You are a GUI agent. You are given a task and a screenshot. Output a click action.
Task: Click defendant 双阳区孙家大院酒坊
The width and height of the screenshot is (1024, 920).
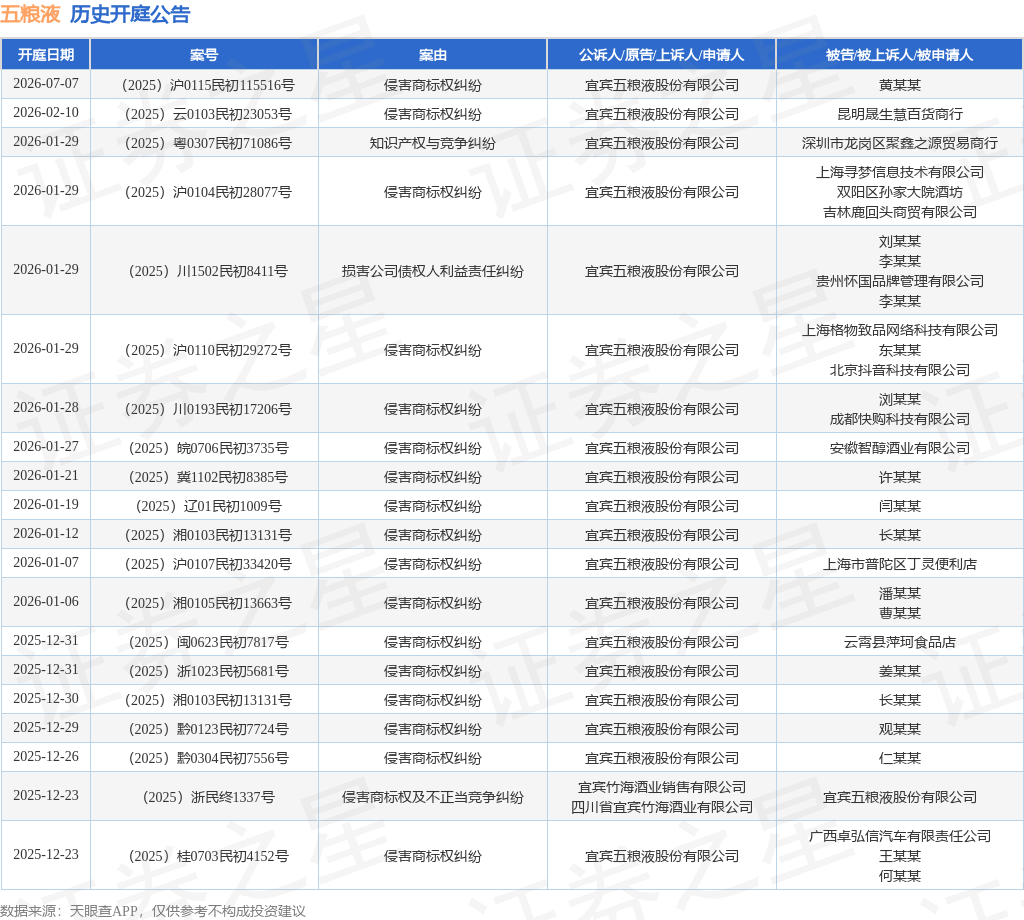pyautogui.click(x=899, y=192)
